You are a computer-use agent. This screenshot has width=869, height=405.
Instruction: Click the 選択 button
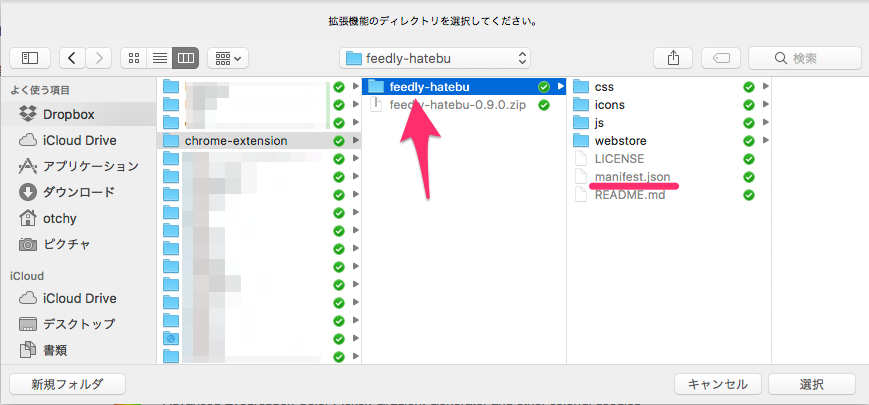pos(812,384)
